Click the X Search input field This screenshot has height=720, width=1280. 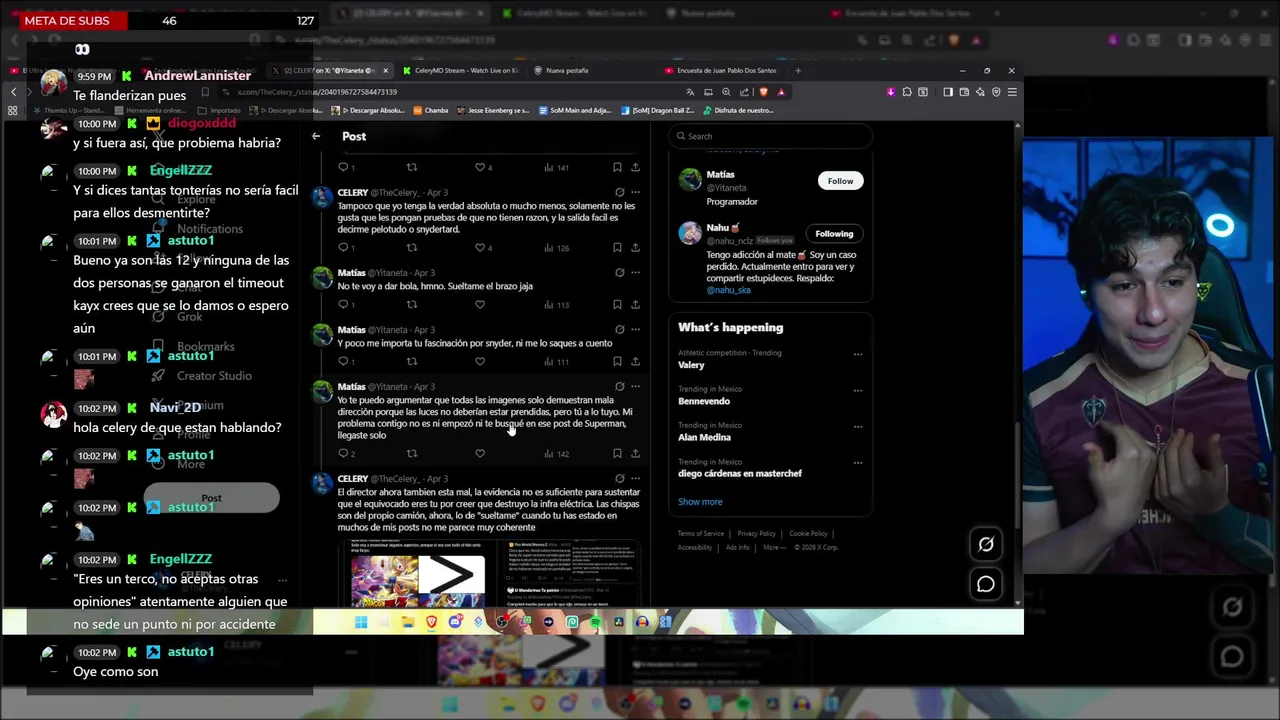pos(771,136)
